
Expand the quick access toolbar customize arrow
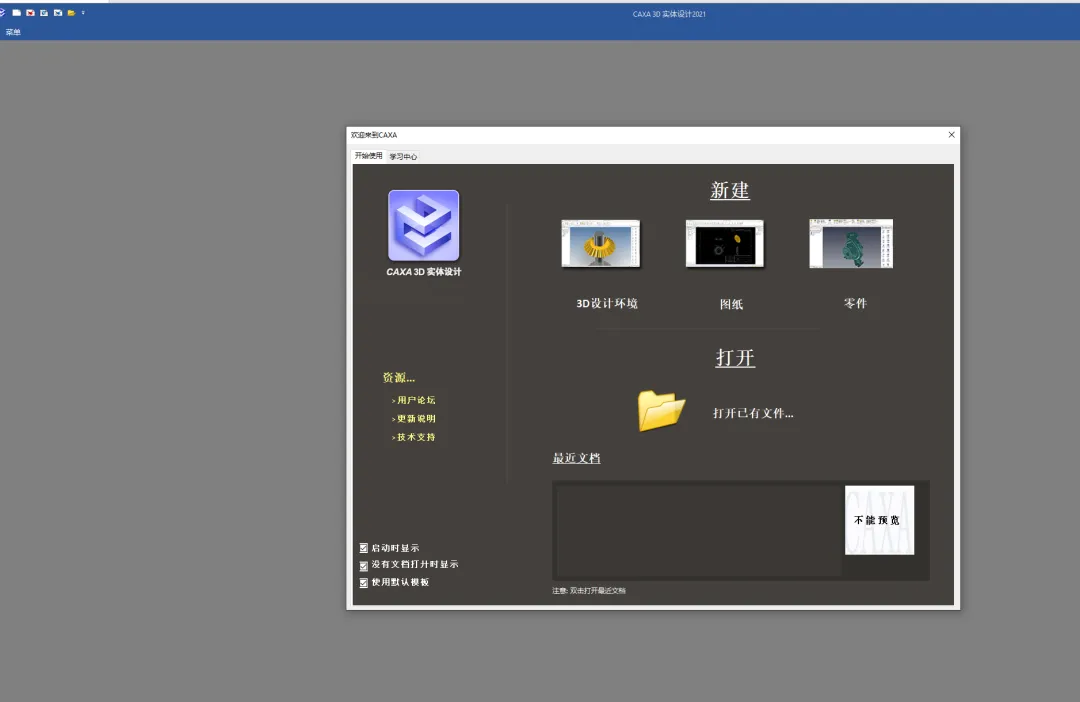tap(83, 12)
